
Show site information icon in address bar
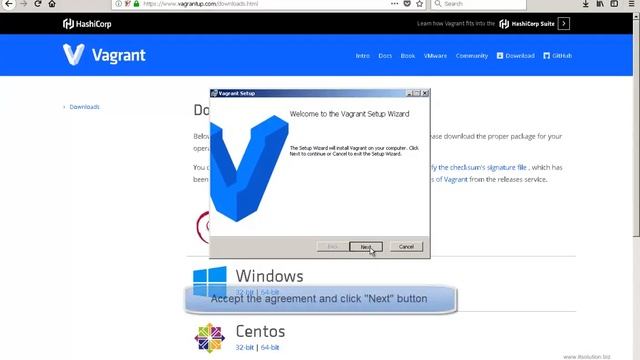click(x=118, y=4)
